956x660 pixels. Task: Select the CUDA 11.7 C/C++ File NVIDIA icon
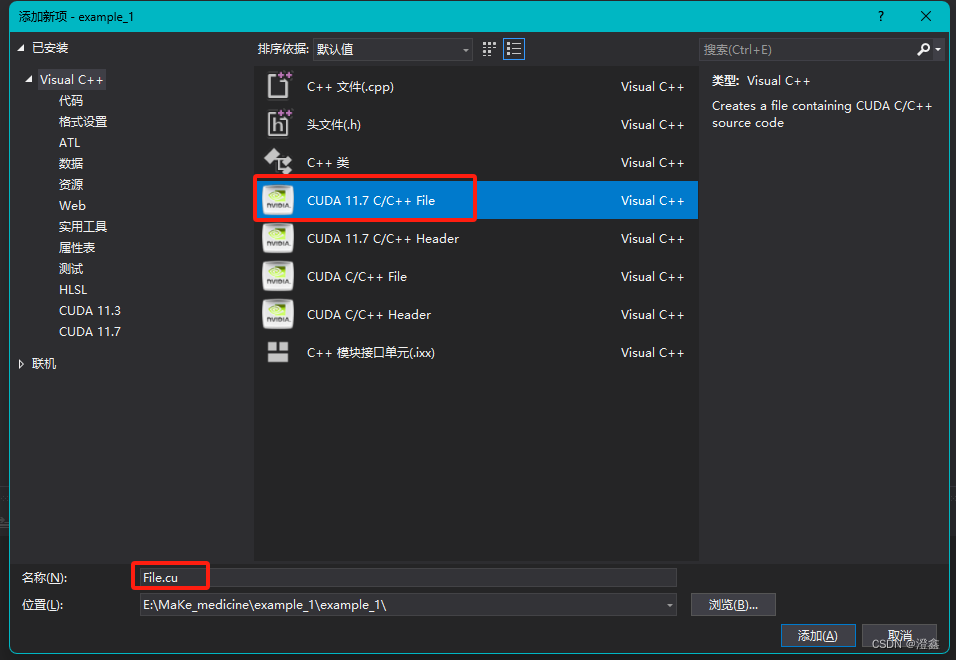(278, 199)
